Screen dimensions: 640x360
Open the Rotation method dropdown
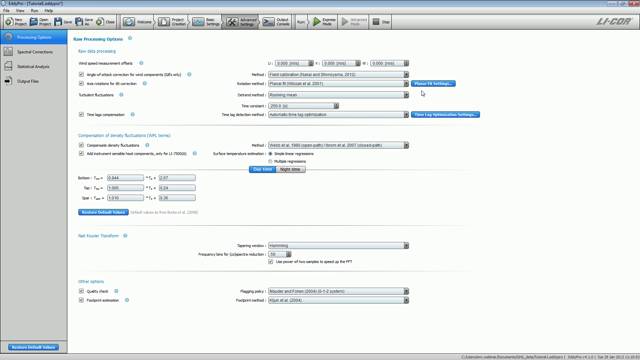338,83
